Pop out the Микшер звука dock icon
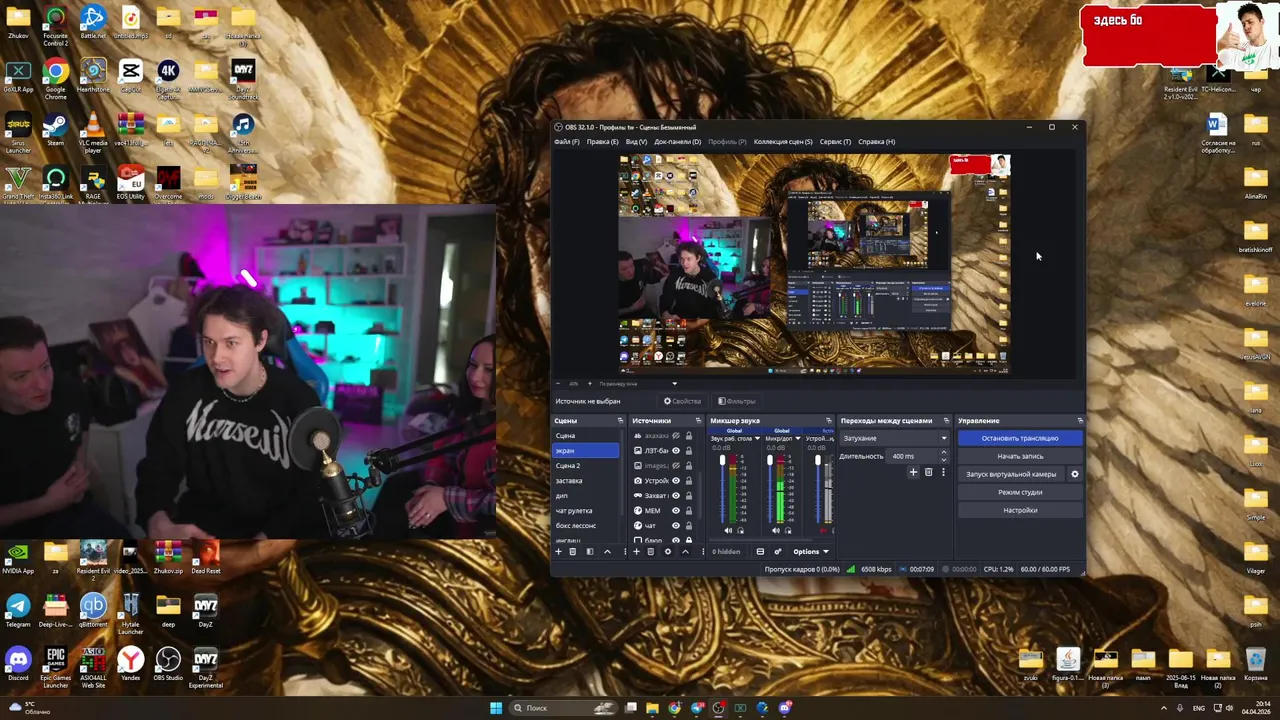The image size is (1280, 720). (829, 421)
